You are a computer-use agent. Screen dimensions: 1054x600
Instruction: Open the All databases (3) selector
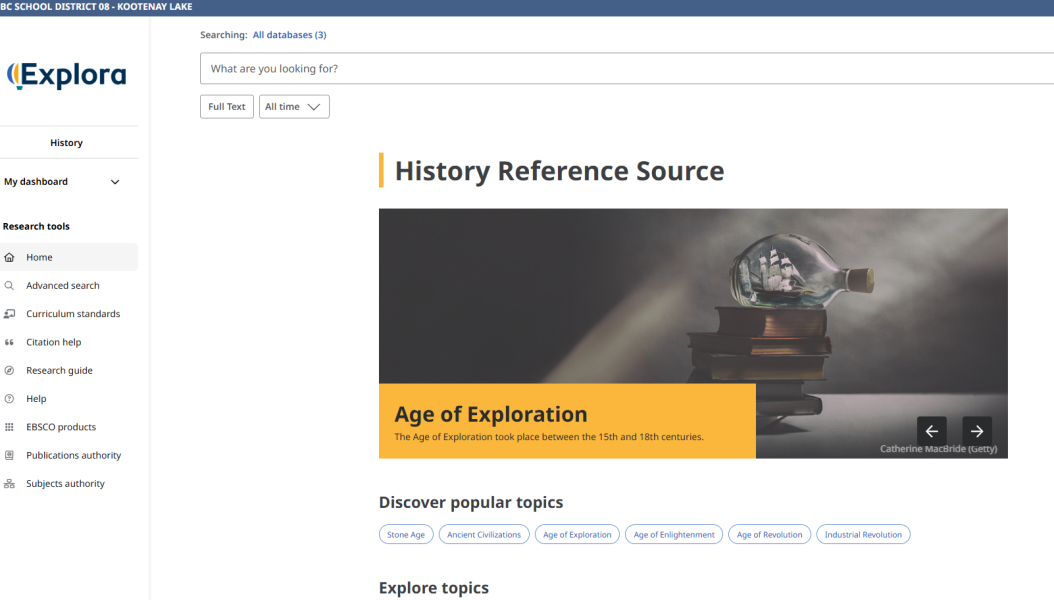(x=288, y=34)
